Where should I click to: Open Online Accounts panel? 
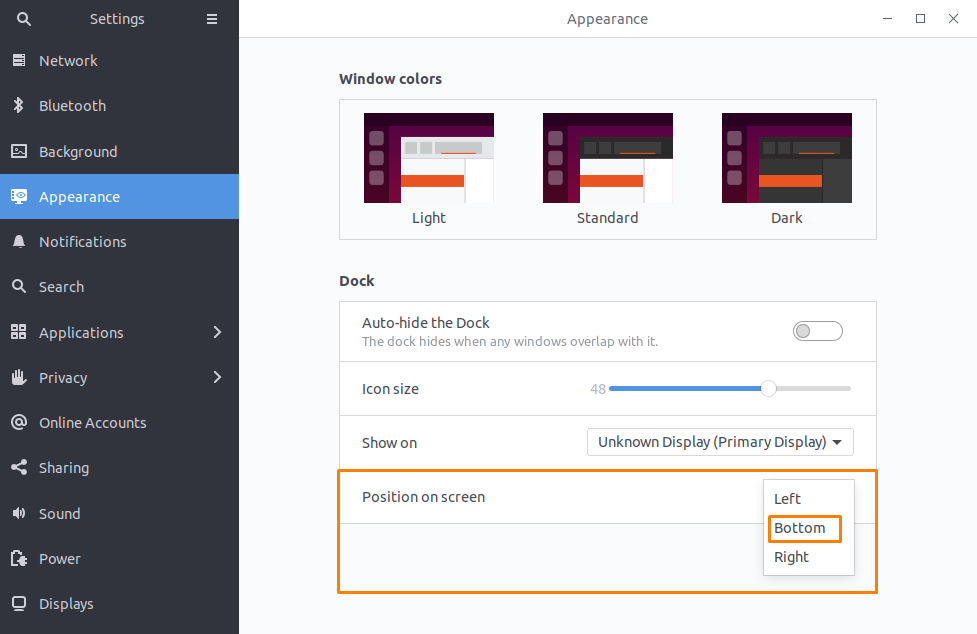coord(119,422)
